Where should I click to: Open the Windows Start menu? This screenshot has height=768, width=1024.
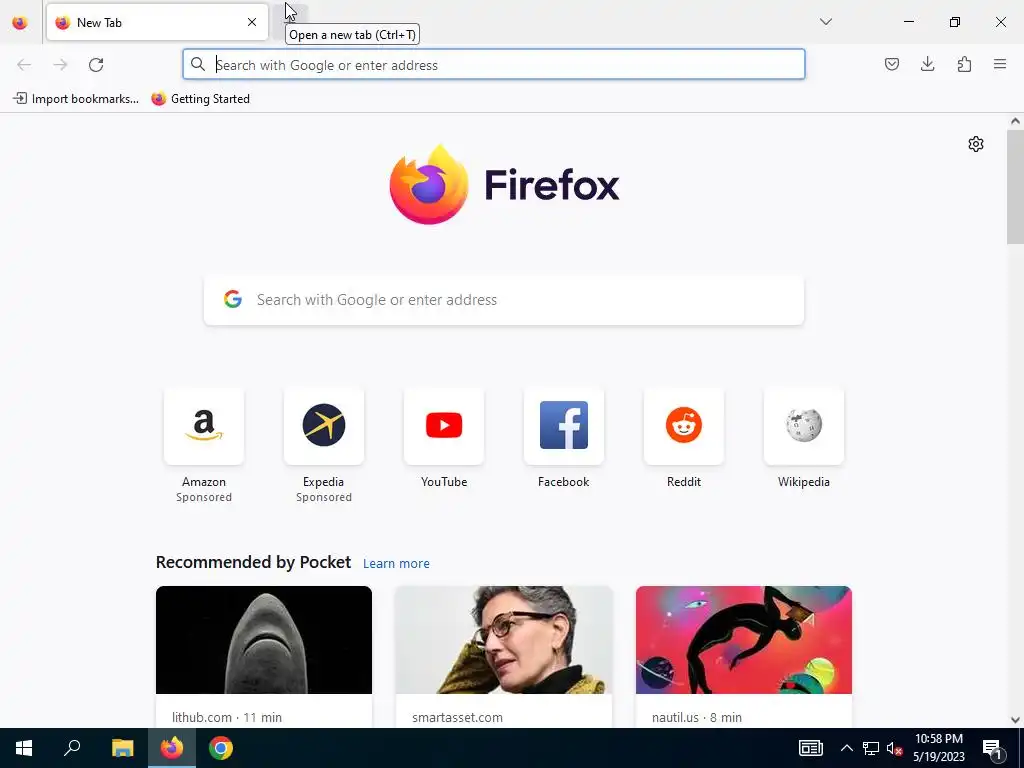tap(24, 748)
